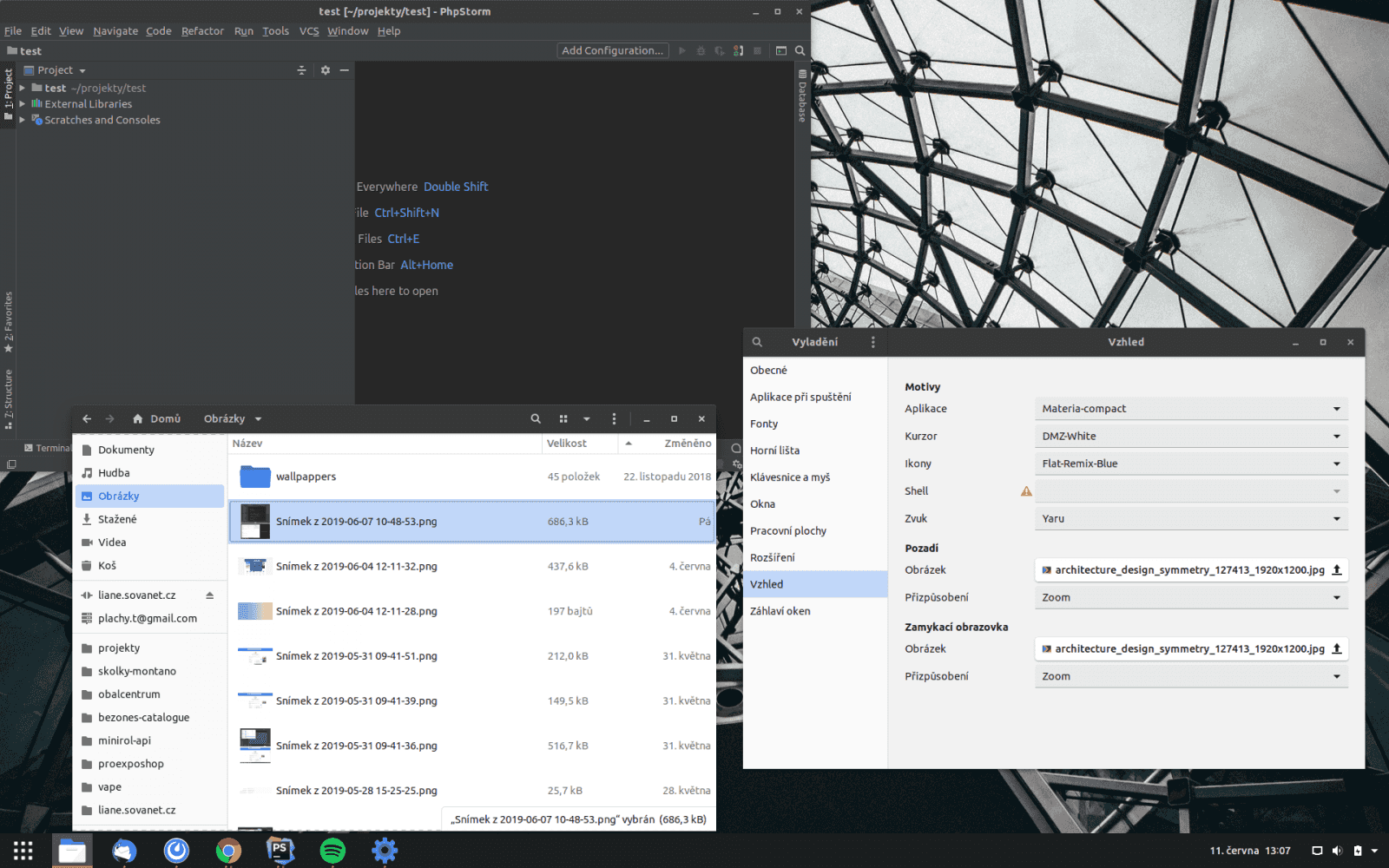Image resolution: width=1389 pixels, height=868 pixels.
Task: Open the Navigate menu in PhpStorm
Action: click(x=115, y=30)
